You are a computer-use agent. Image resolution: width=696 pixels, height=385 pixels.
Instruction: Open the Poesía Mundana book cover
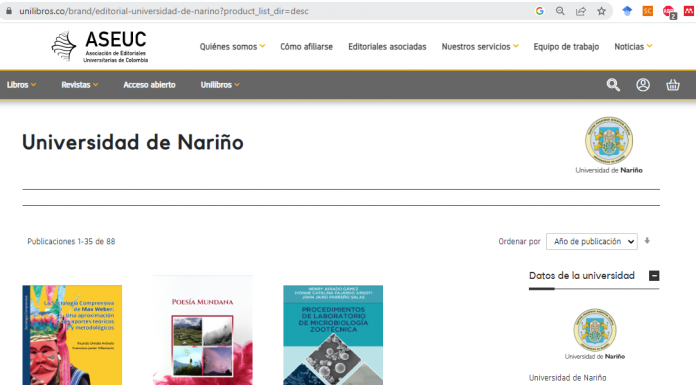pyautogui.click(x=203, y=330)
